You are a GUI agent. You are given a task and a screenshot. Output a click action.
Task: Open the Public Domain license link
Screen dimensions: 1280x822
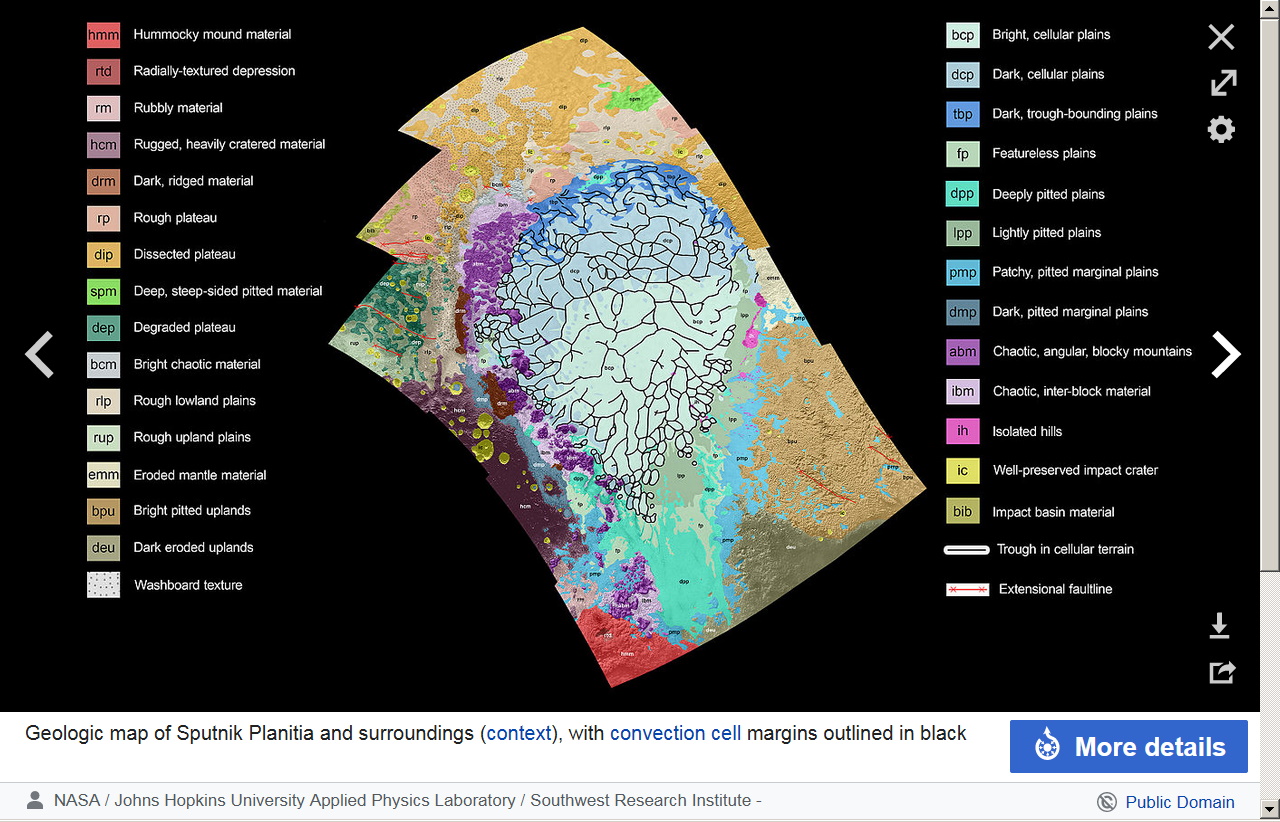[1180, 802]
